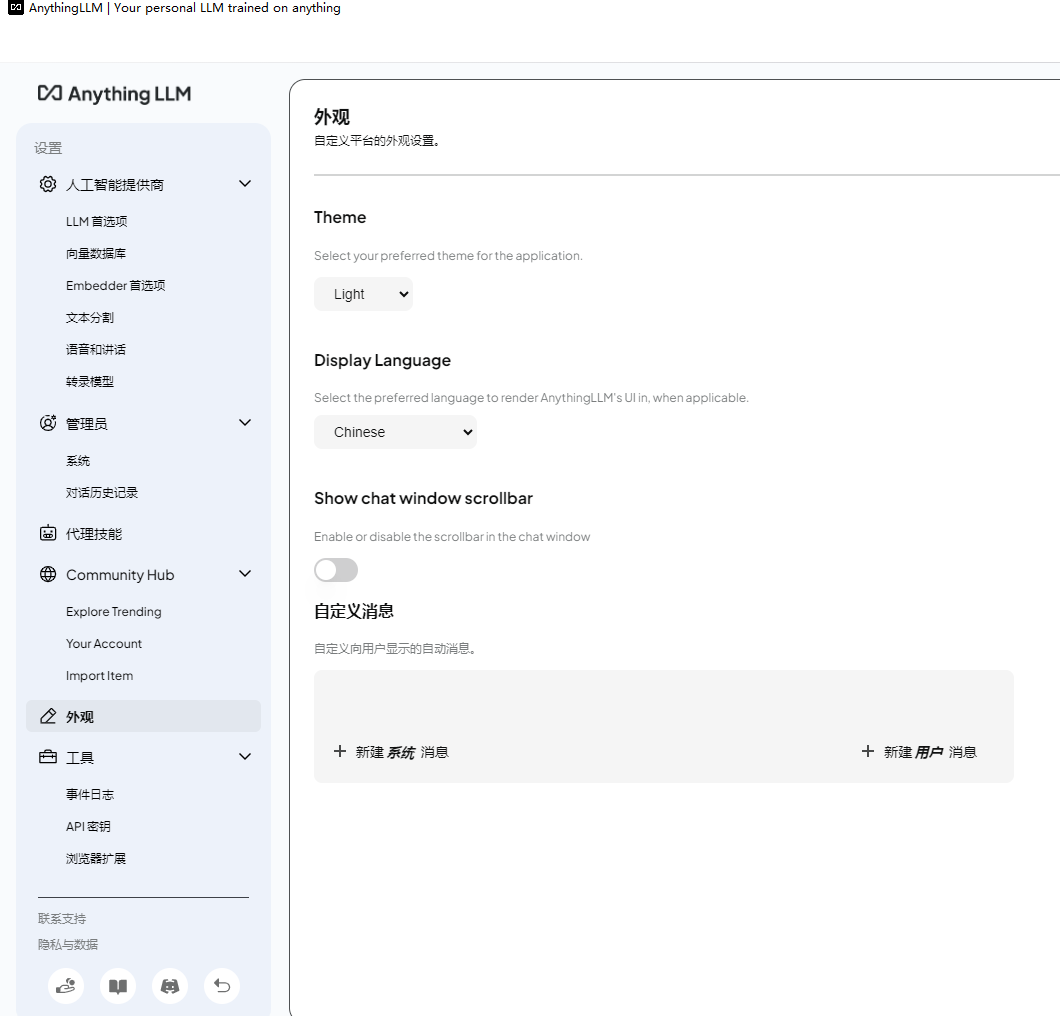Image resolution: width=1060 pixels, height=1016 pixels.
Task: Collapse the 人工智能提供商 section chevron
Action: (245, 184)
